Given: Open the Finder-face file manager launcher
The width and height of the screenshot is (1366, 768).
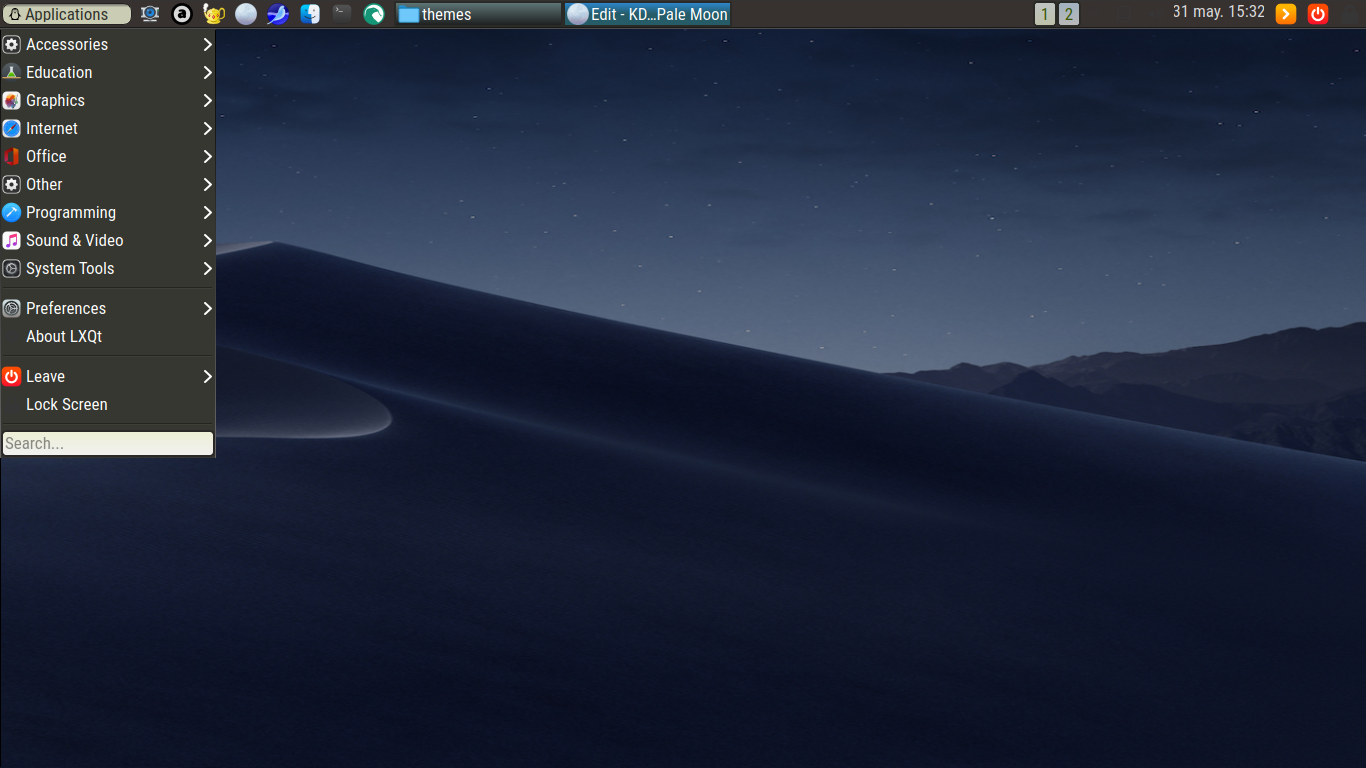Looking at the screenshot, I should (x=310, y=14).
